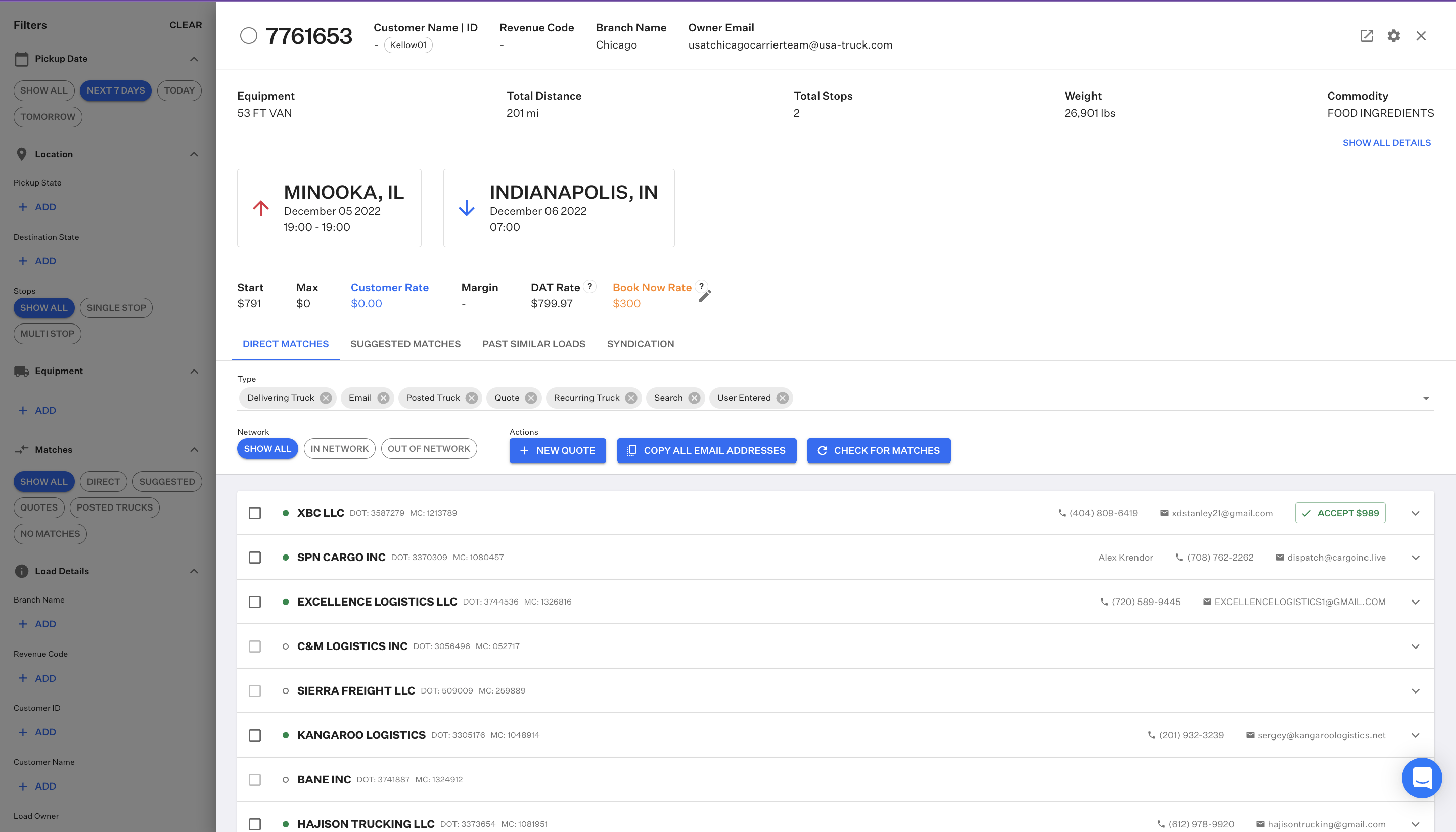Click Show All Details link
The width and height of the screenshot is (1456, 832).
pos(1386,142)
